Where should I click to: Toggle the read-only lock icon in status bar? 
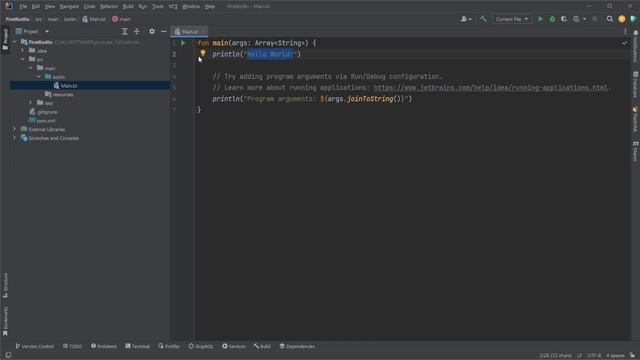[632, 356]
